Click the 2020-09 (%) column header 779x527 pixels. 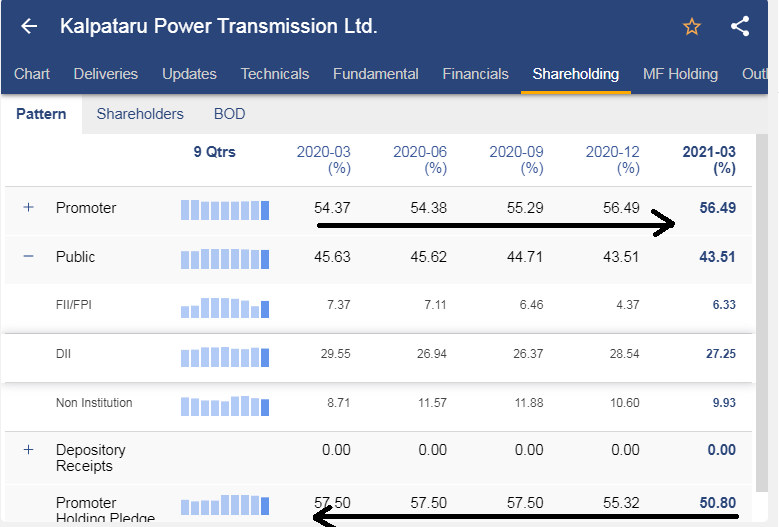point(516,159)
